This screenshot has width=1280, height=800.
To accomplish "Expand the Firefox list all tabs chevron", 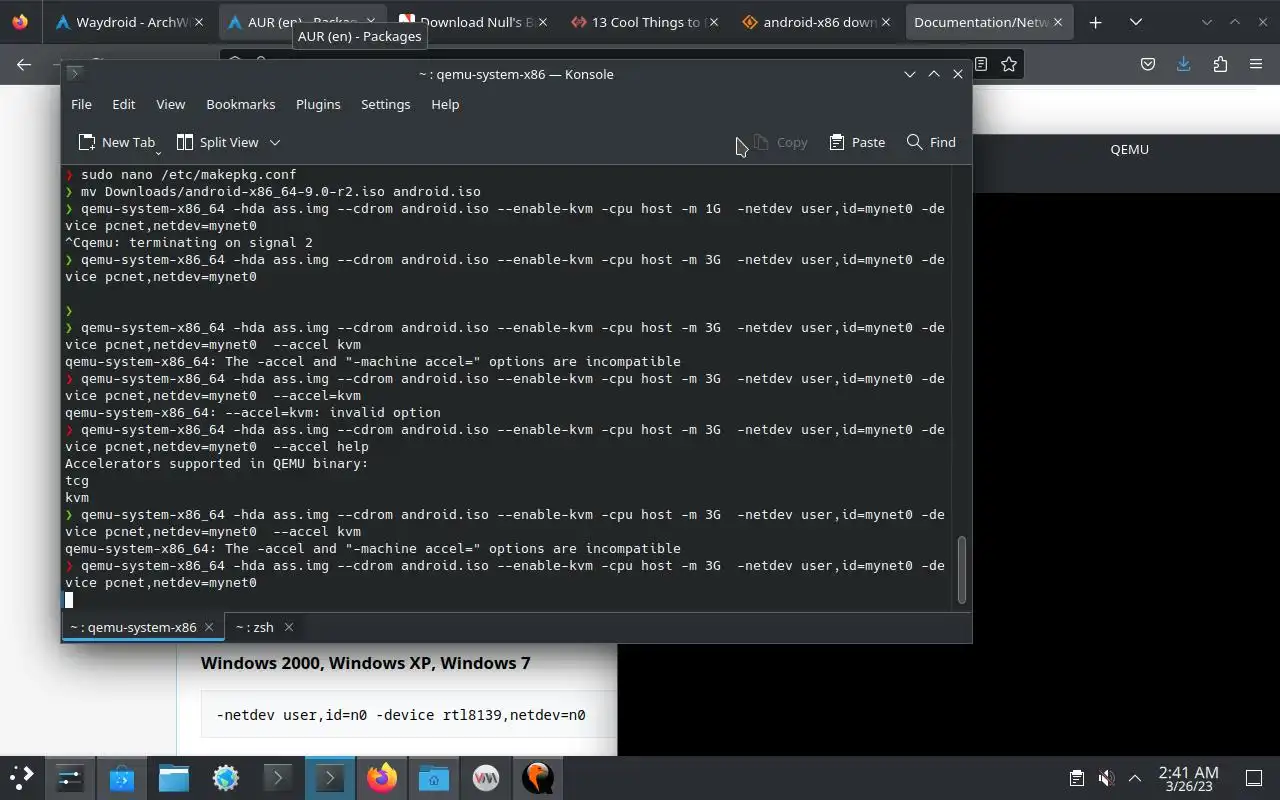I will pyautogui.click(x=1136, y=22).
